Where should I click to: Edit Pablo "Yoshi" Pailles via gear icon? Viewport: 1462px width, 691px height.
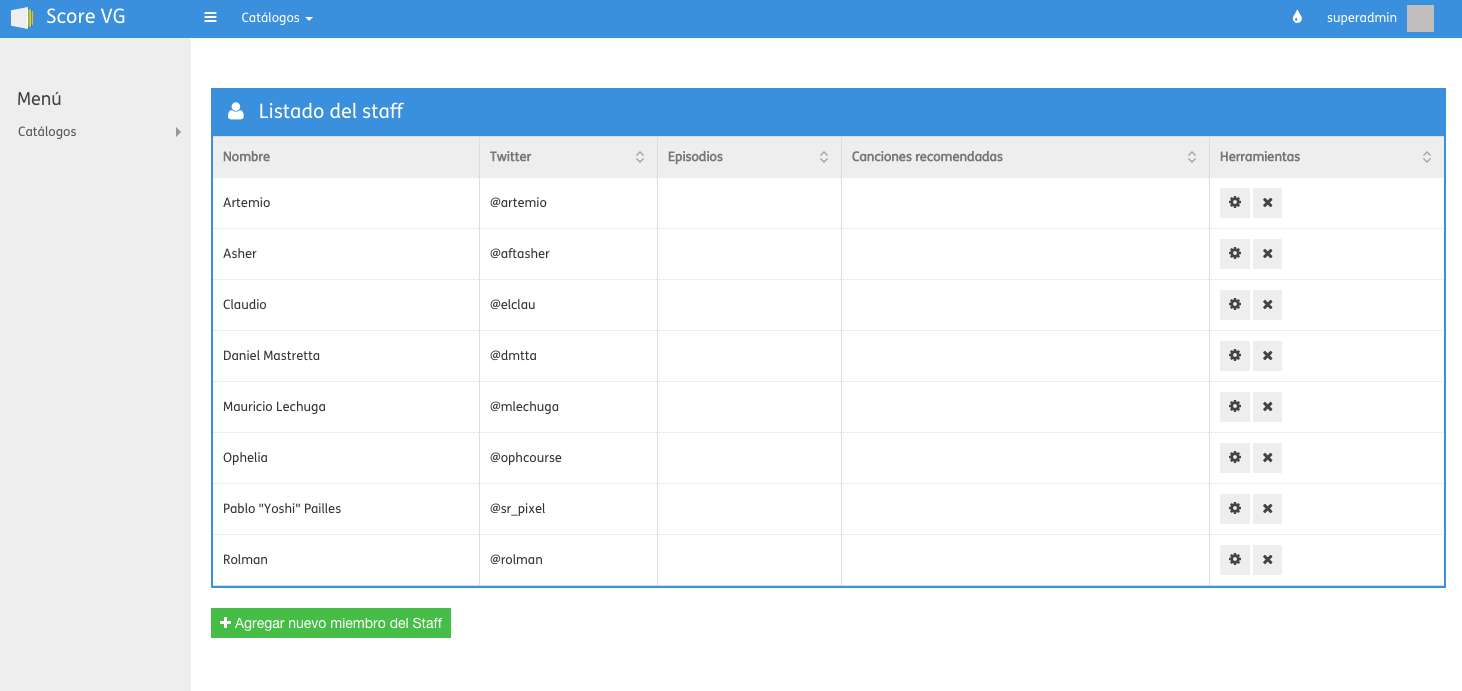[x=1235, y=509]
